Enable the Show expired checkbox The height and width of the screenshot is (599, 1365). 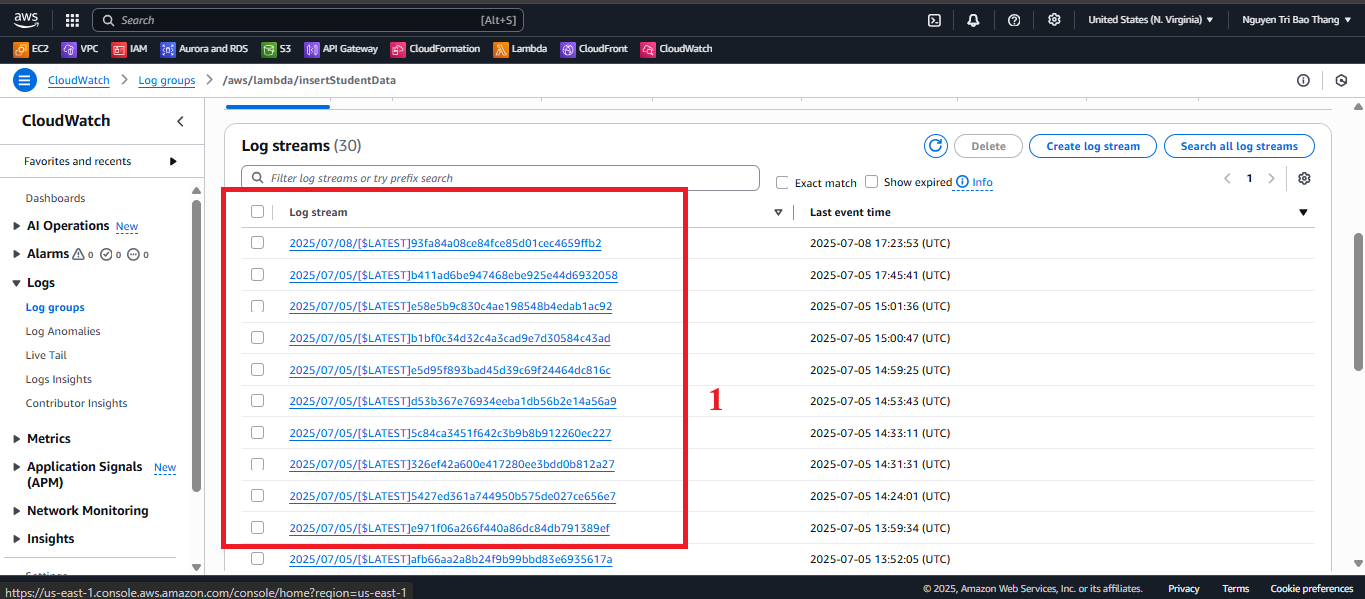[x=871, y=182]
